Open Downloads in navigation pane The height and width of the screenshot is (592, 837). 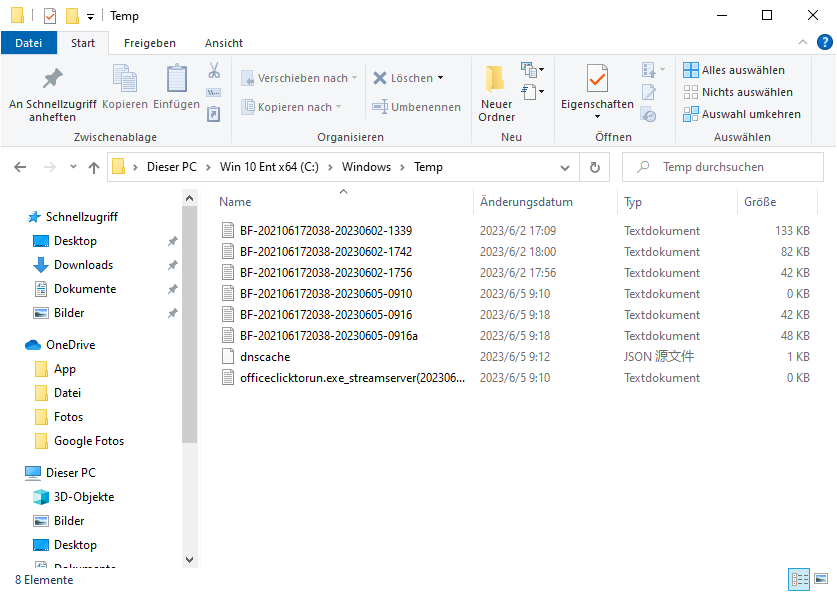[x=83, y=265]
